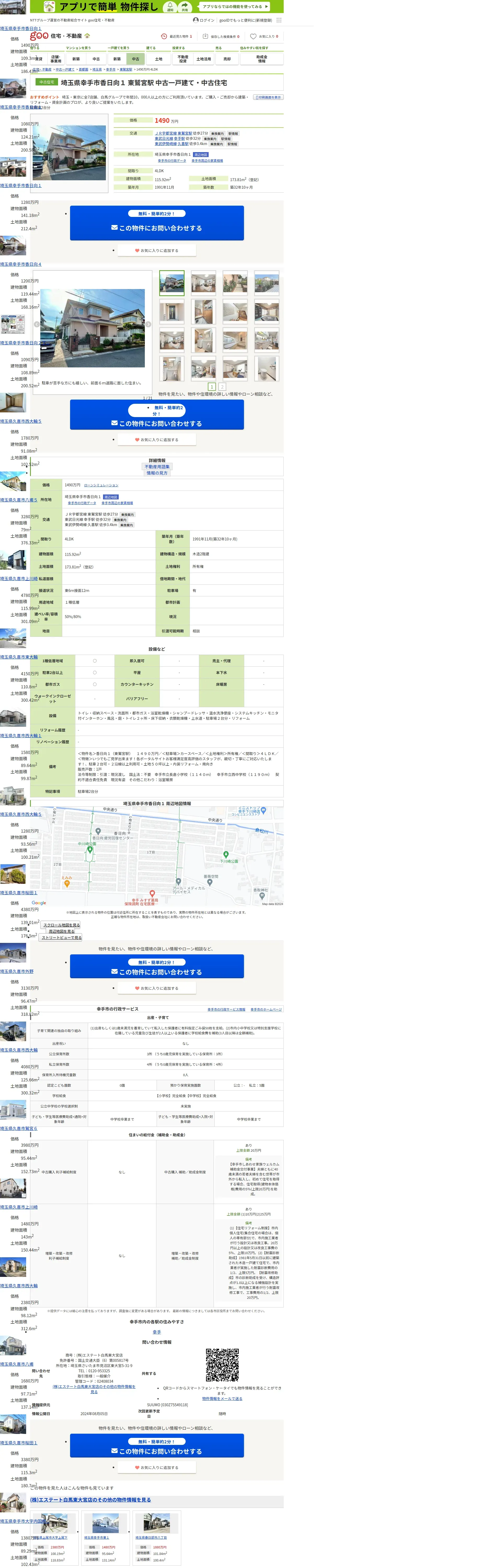The image size is (502, 1568).
Task: Click the favorites heart icon in header
Action: [253, 37]
